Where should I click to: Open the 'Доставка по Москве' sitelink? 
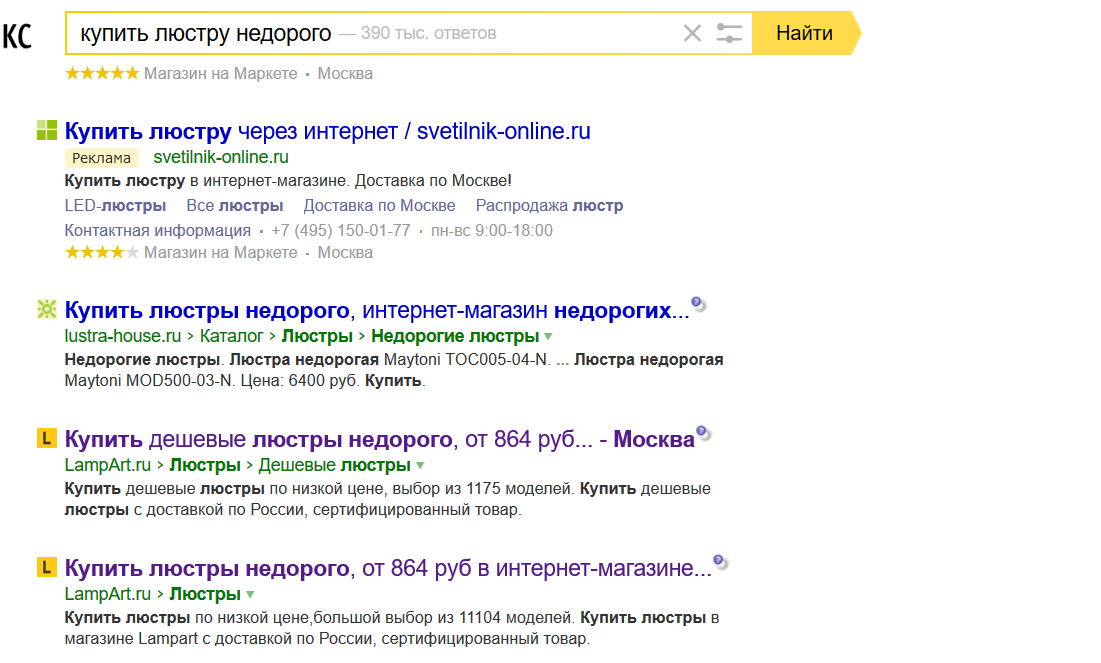(x=379, y=206)
